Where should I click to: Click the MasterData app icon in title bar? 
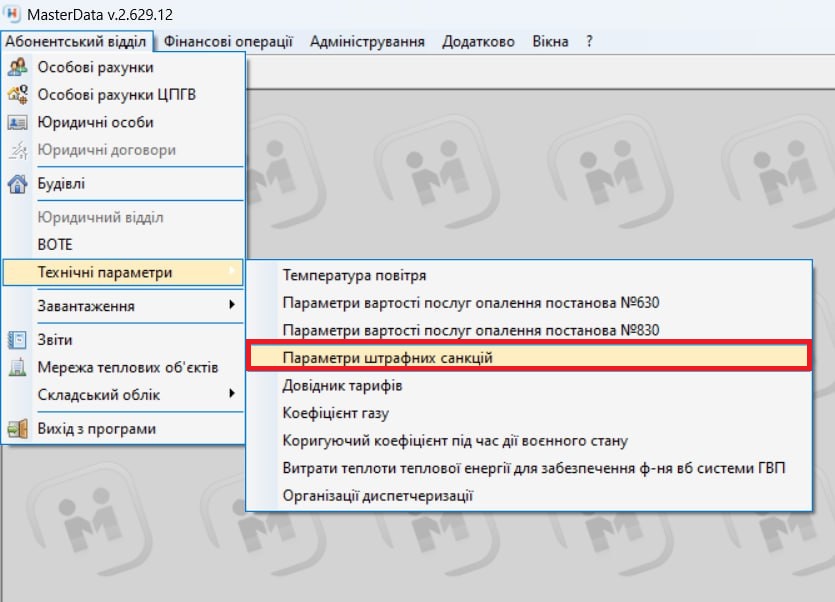coord(12,15)
